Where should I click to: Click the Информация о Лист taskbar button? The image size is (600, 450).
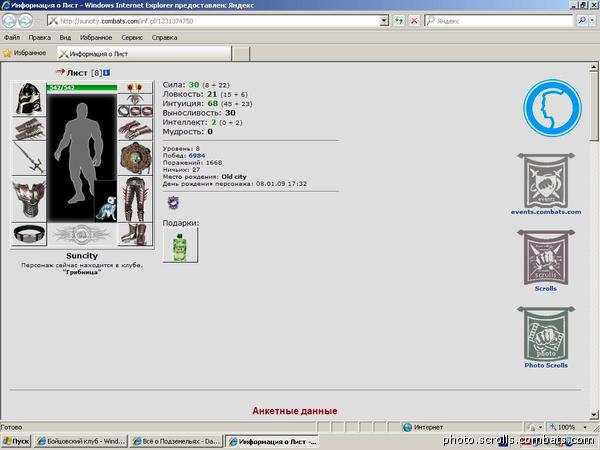tap(272, 442)
